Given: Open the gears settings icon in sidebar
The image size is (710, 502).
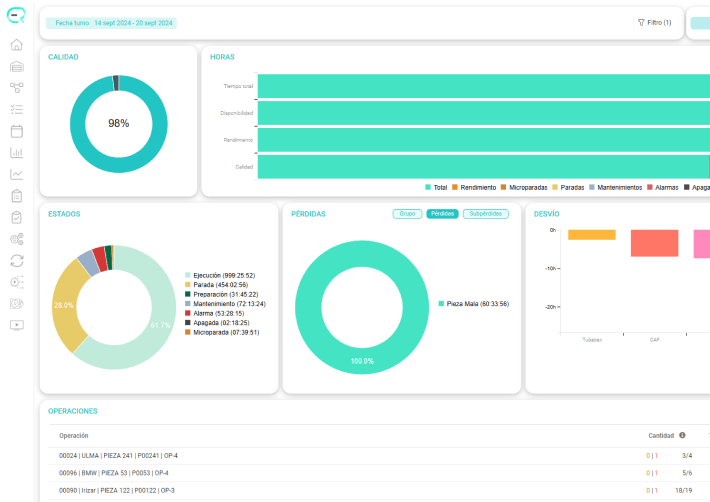Looking at the screenshot, I should (16, 239).
